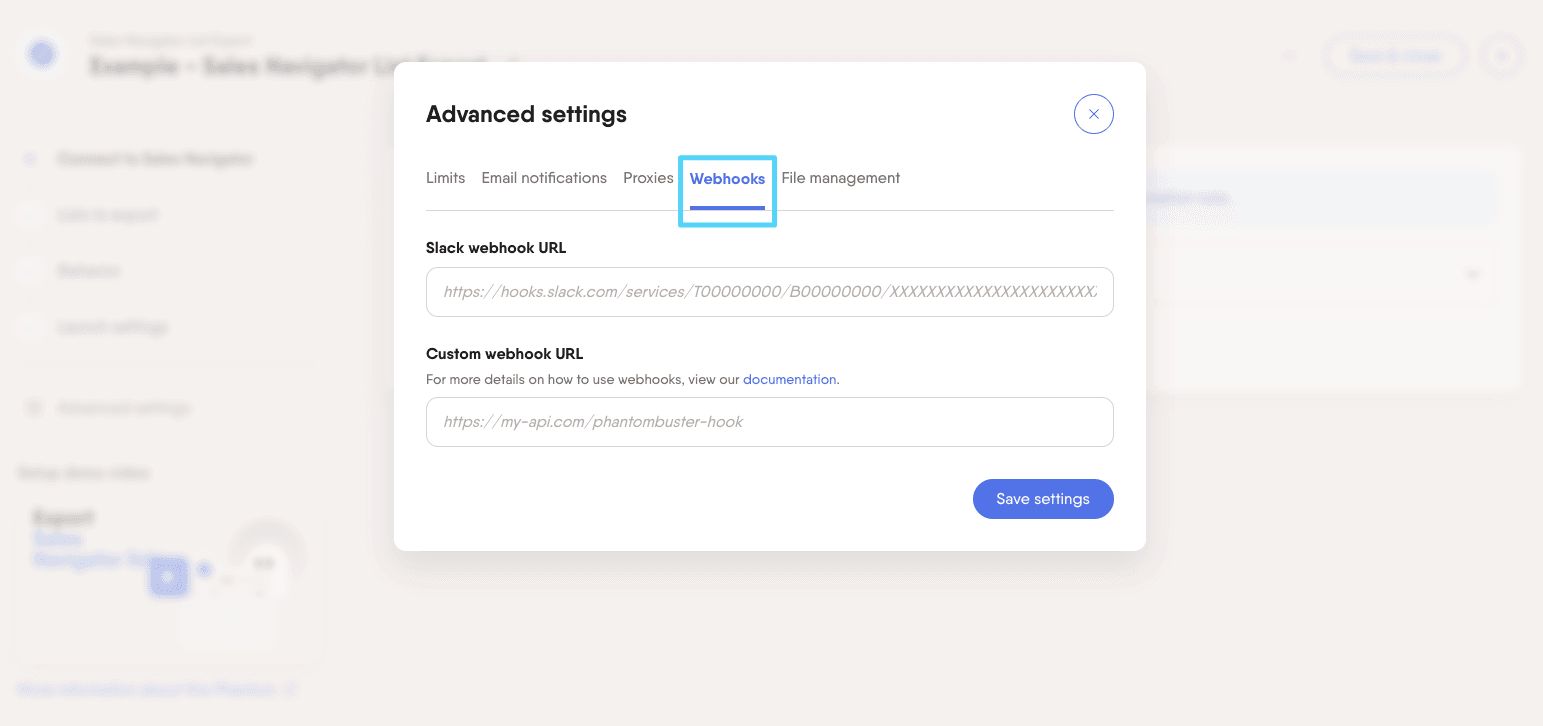
Task: Select the List to export step
Action: pyautogui.click(x=107, y=215)
